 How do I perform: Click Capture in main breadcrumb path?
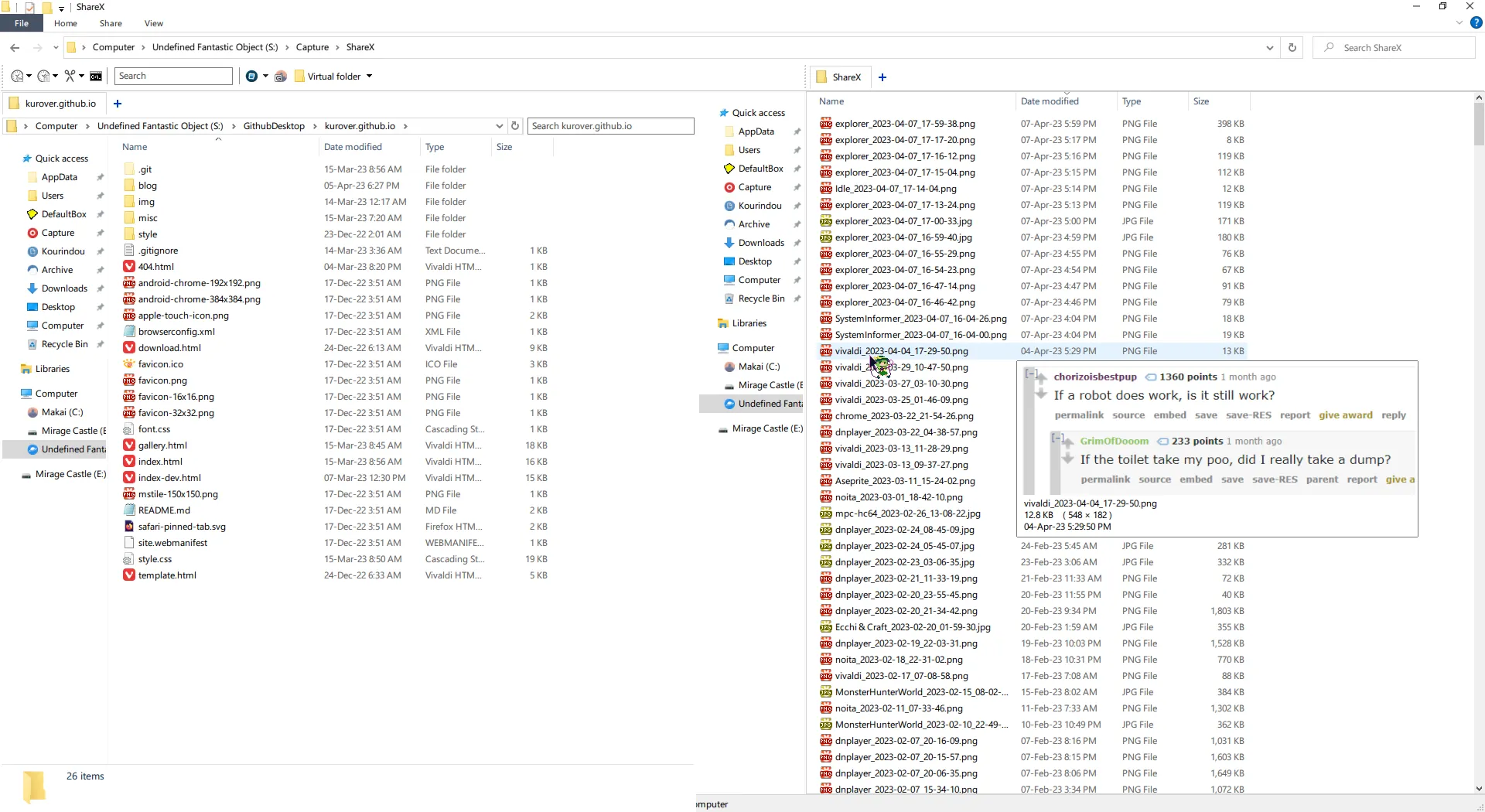[312, 47]
